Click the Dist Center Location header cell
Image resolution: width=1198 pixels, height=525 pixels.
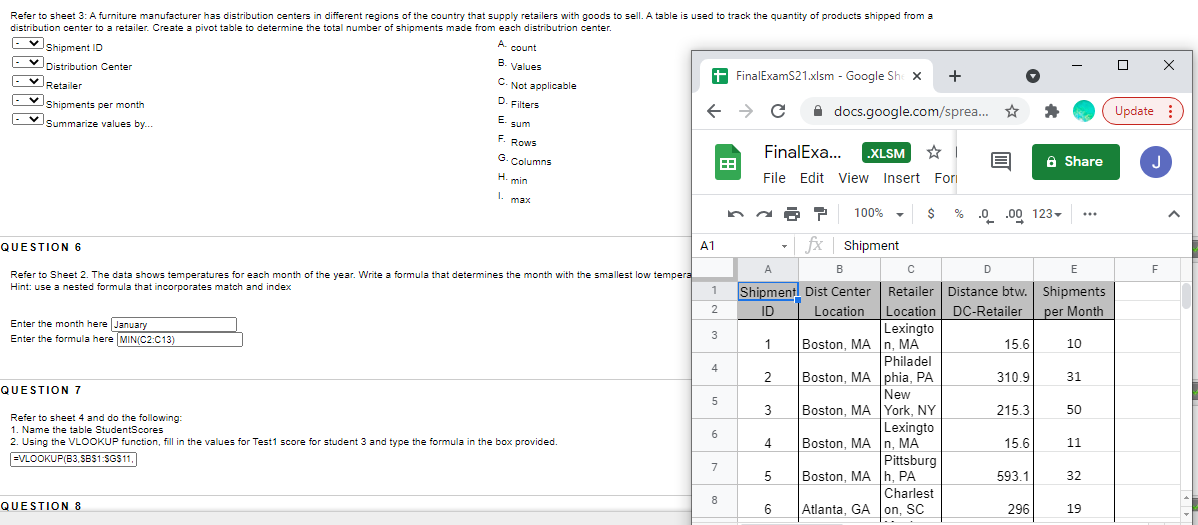839,301
